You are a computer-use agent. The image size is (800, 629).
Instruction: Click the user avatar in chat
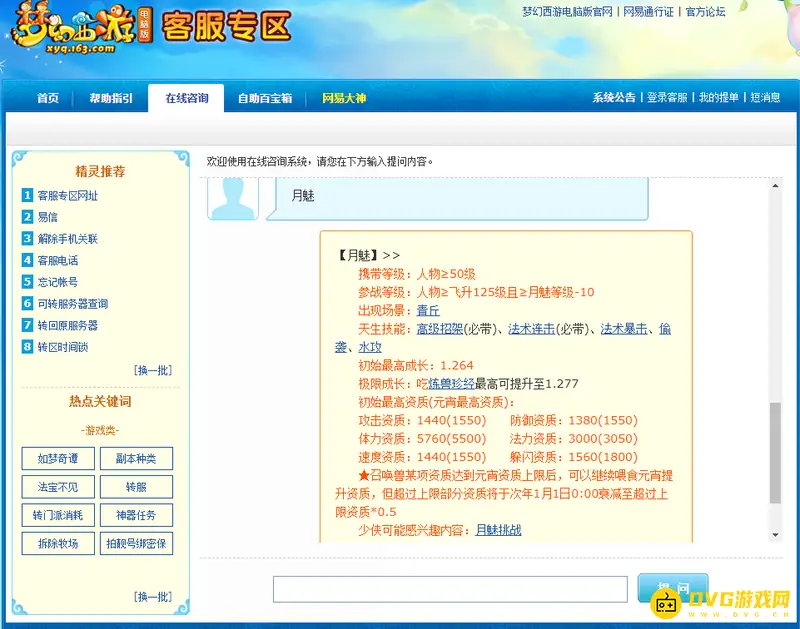[233, 198]
